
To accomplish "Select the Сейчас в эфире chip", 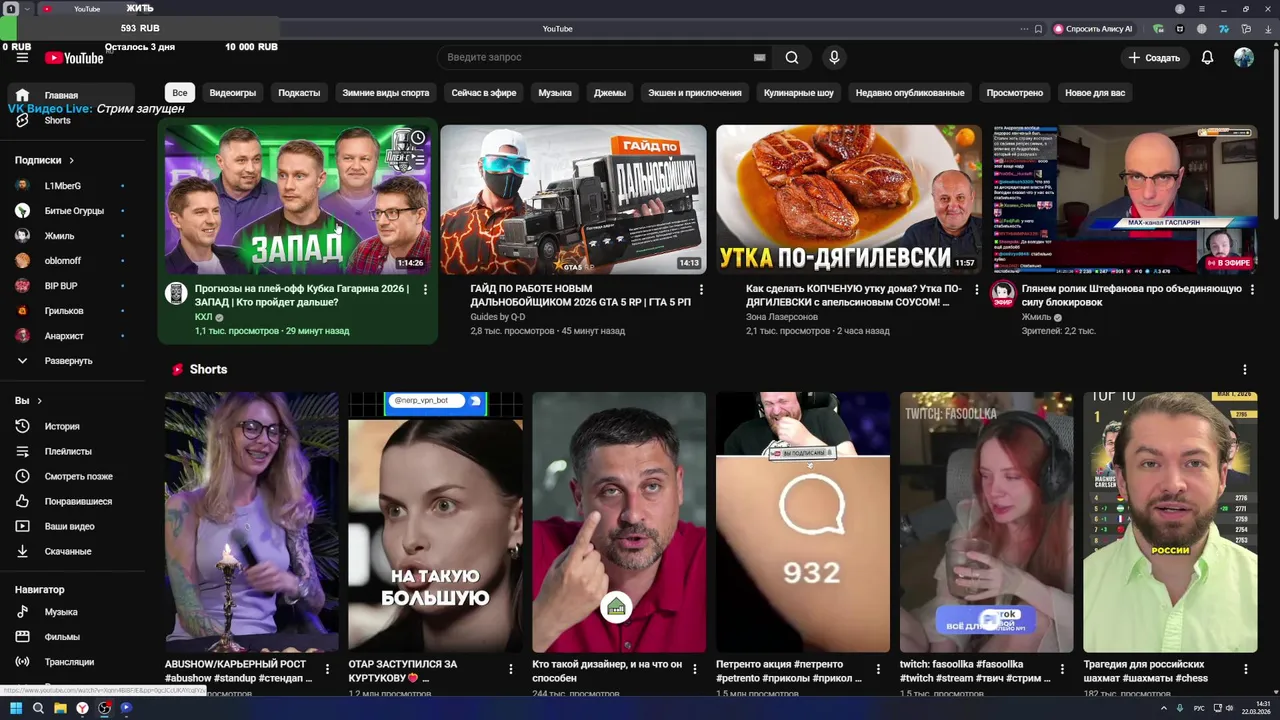I will (x=484, y=93).
